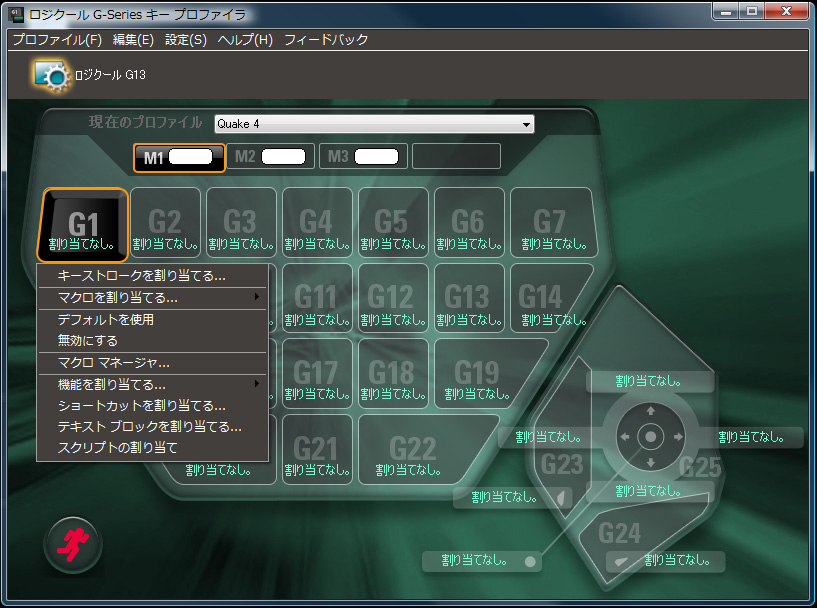817x608 pixels.
Task: Click the red running man icon
Action: [72, 544]
